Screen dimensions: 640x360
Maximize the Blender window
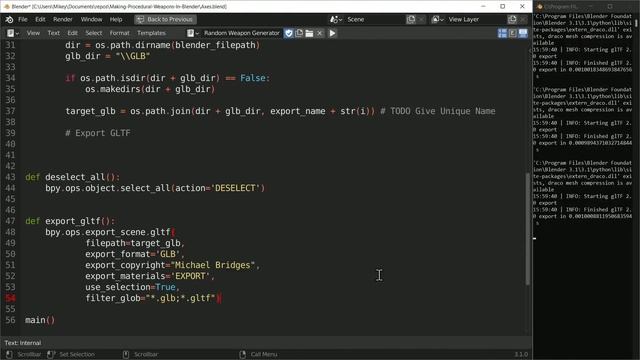[x=502, y=6]
